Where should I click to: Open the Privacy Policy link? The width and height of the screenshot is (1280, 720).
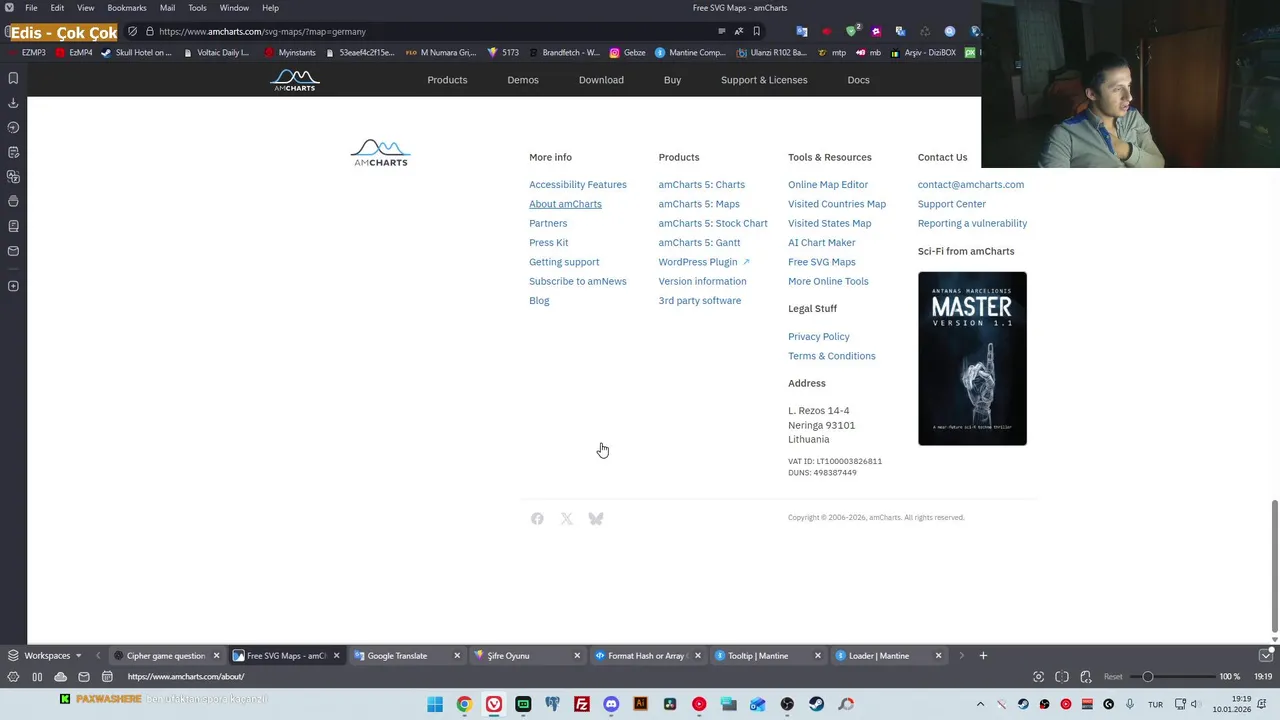[819, 337]
